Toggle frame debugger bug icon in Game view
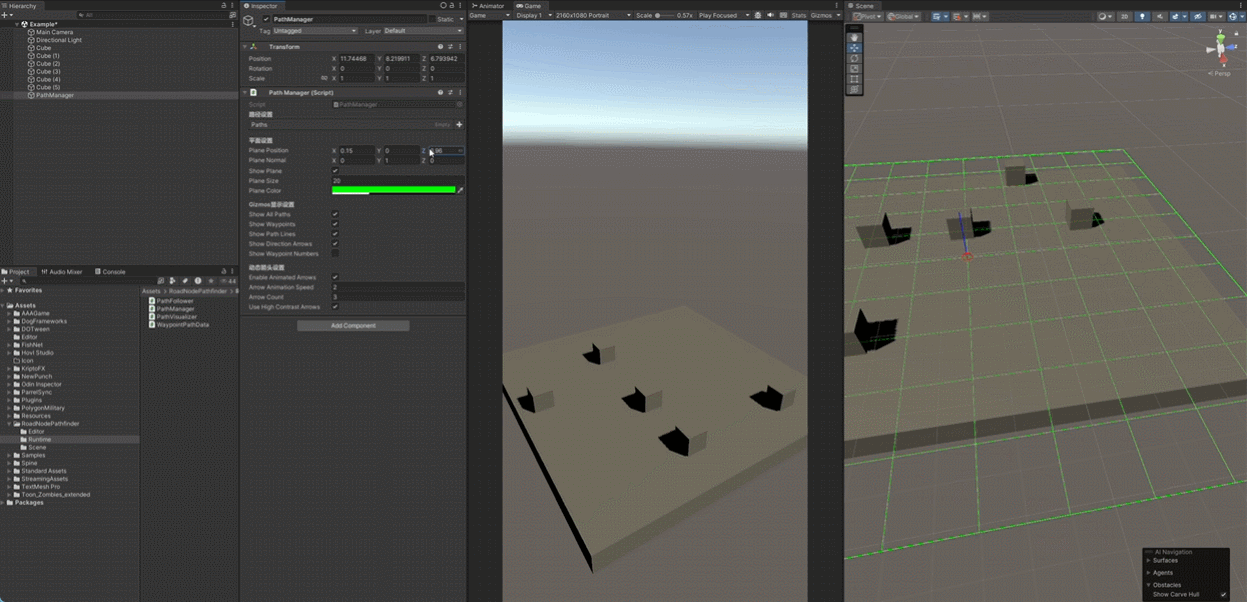This screenshot has height=602, width=1247. (x=758, y=16)
